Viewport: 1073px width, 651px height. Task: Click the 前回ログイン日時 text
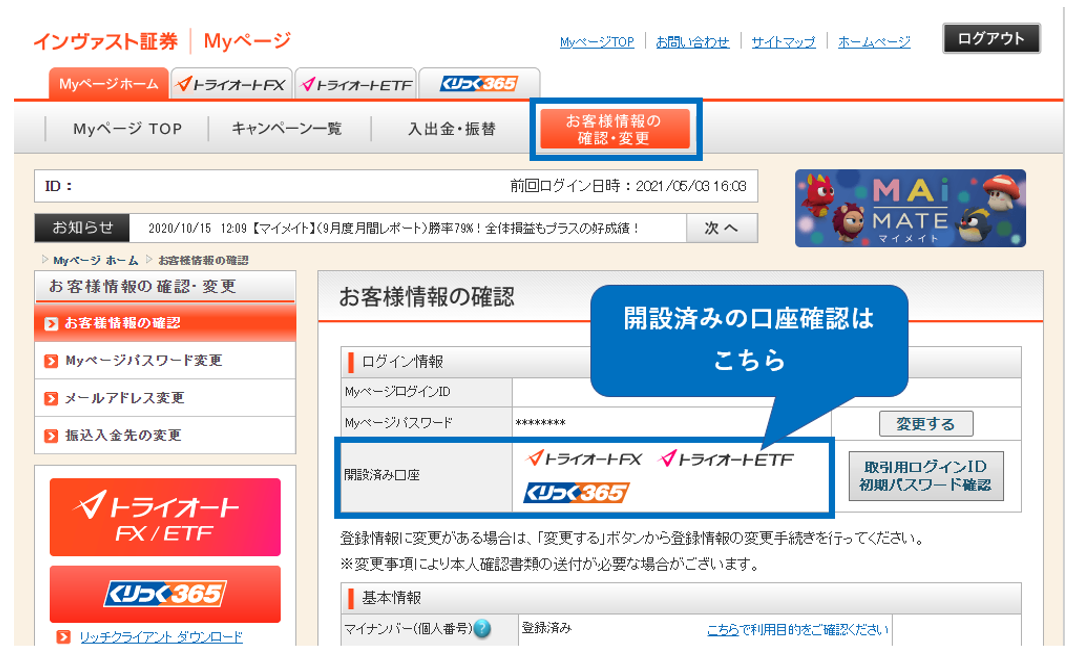[628, 186]
